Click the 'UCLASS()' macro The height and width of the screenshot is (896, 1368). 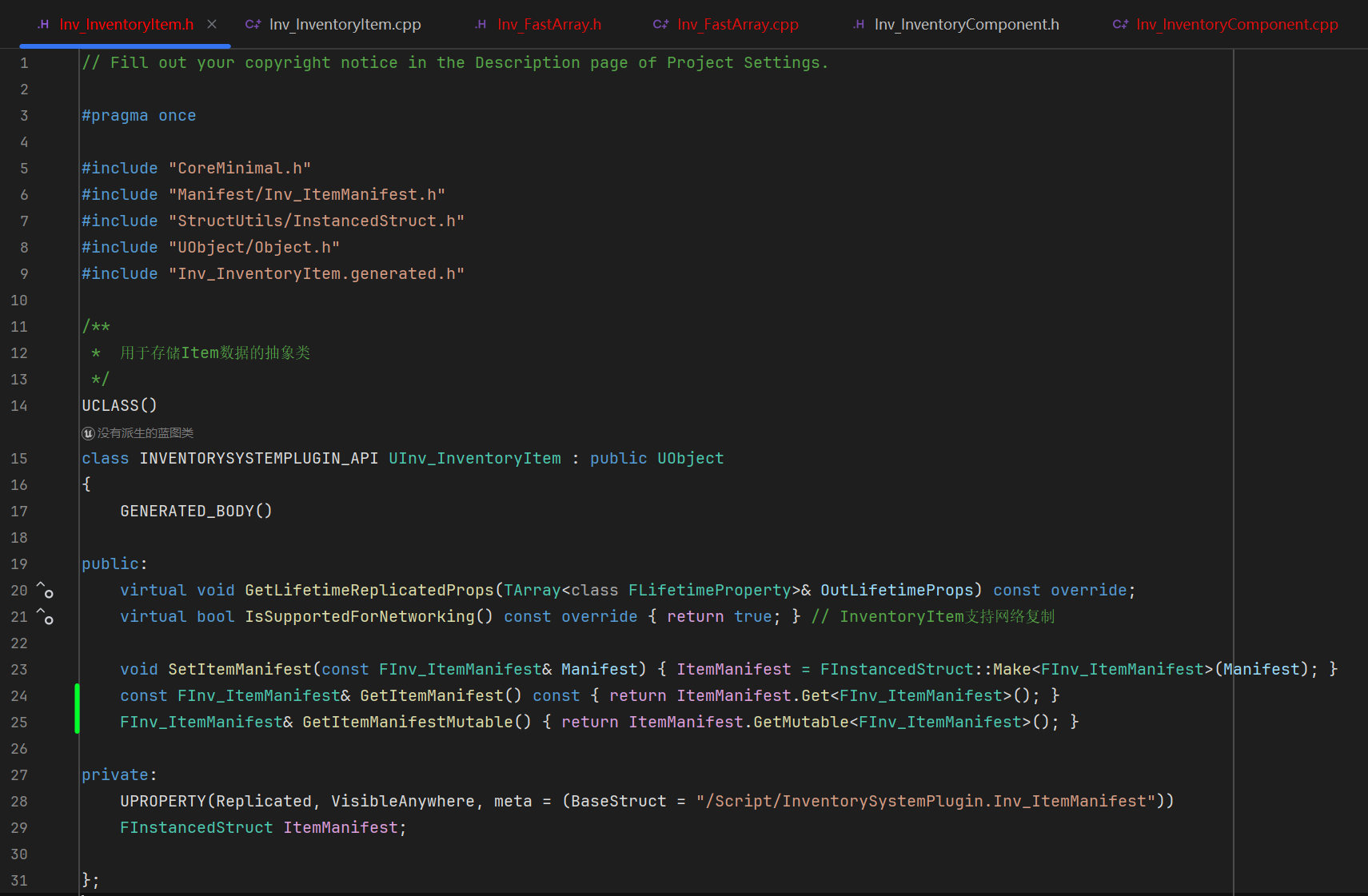pos(120,406)
